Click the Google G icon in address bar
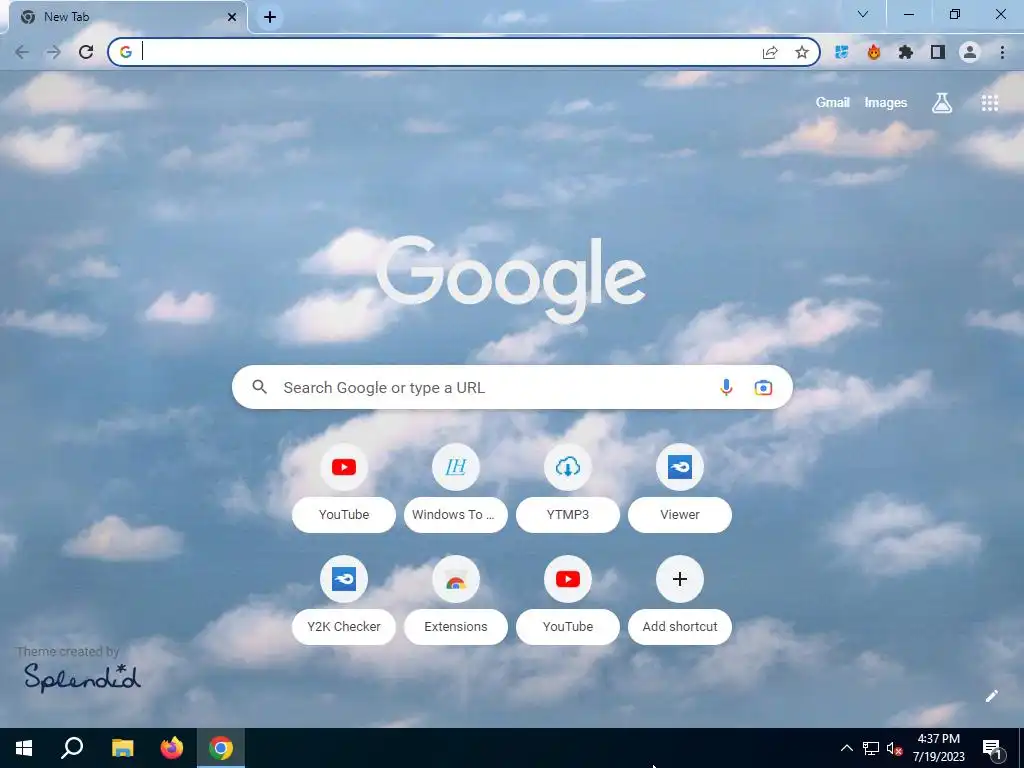Viewport: 1024px width, 768px height. [x=126, y=52]
